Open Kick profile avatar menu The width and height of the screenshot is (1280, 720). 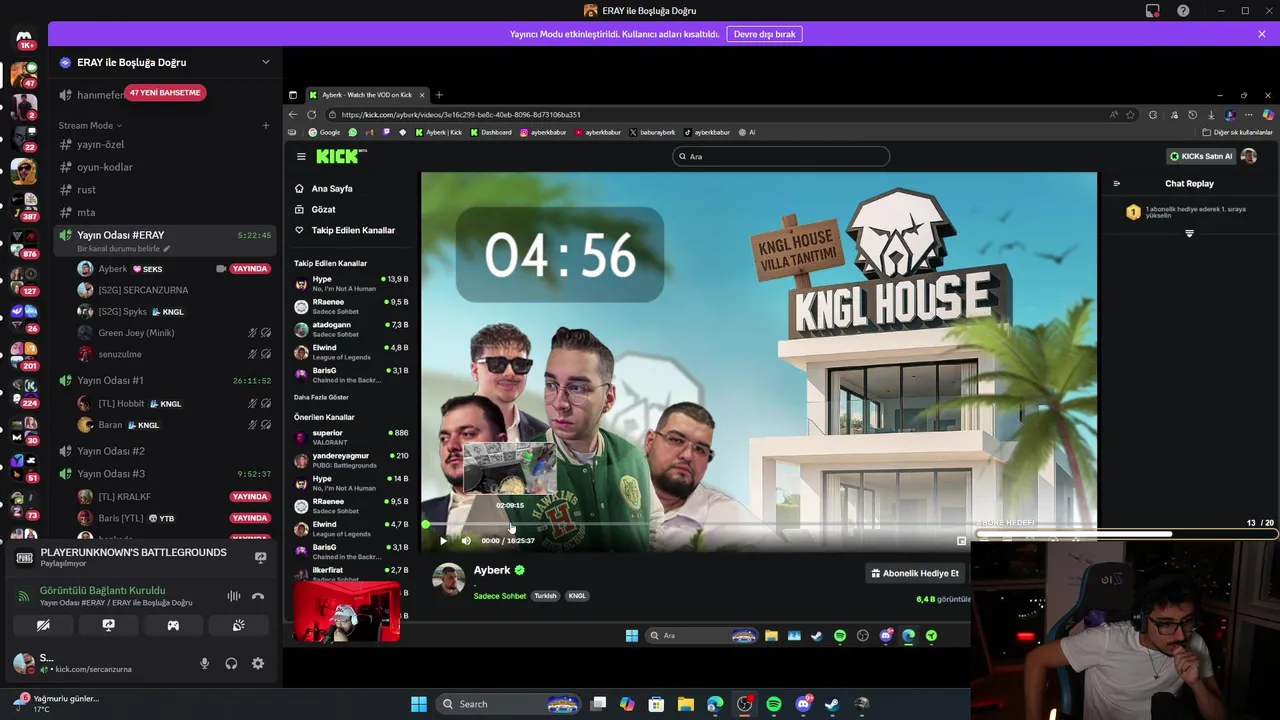pyautogui.click(x=1248, y=156)
